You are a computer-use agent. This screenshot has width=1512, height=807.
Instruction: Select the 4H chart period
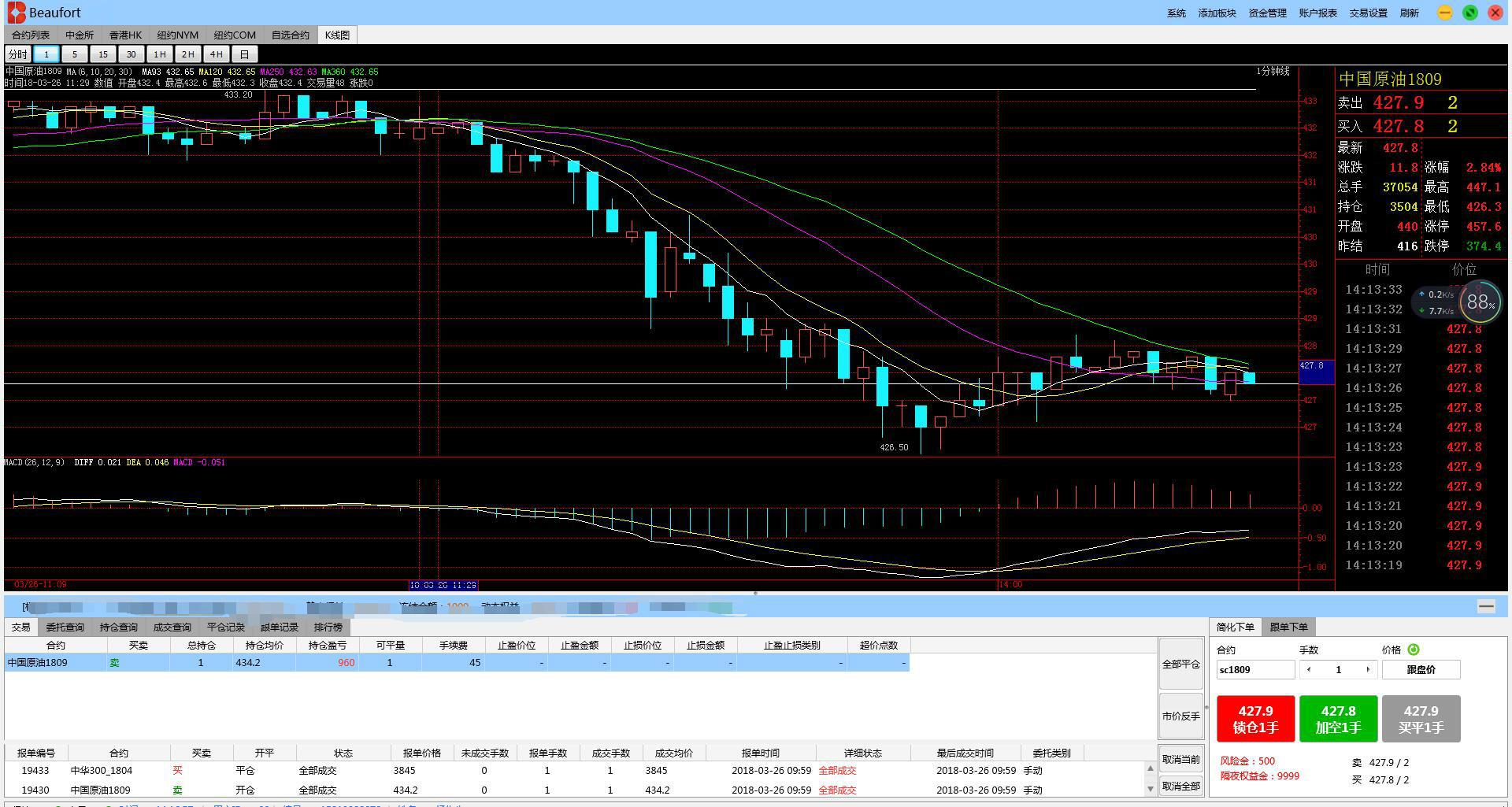[217, 54]
